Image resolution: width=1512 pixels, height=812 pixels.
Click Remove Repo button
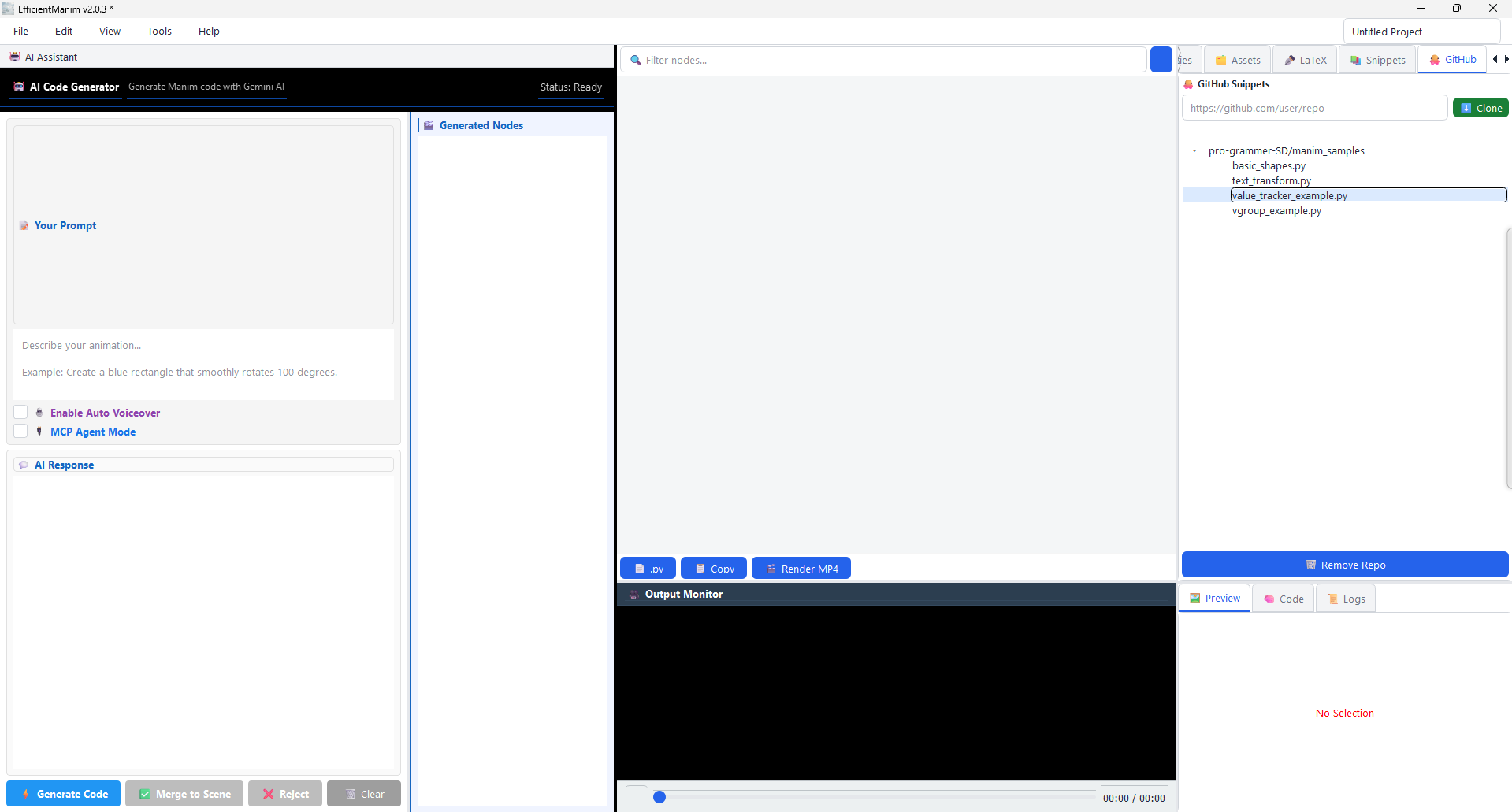click(1345, 565)
